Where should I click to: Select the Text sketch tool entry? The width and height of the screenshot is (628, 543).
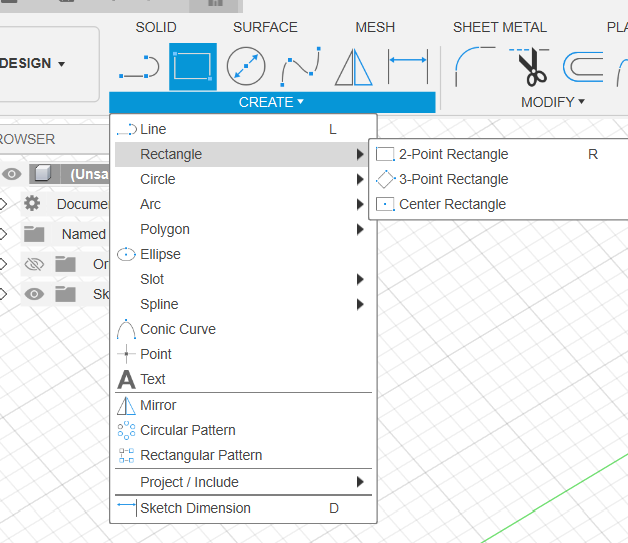click(244, 379)
